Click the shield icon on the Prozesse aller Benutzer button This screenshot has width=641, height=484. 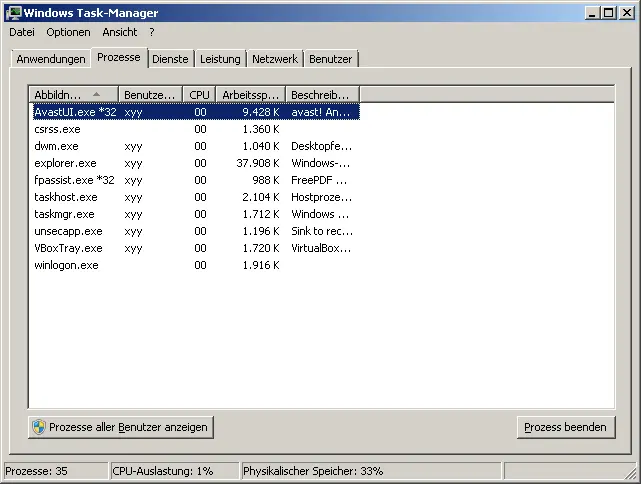(39, 427)
